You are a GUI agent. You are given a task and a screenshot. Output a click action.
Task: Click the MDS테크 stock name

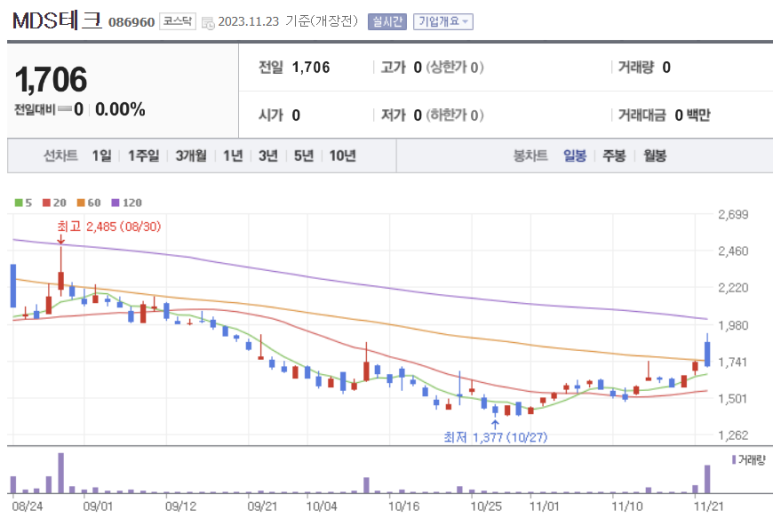coord(57,21)
